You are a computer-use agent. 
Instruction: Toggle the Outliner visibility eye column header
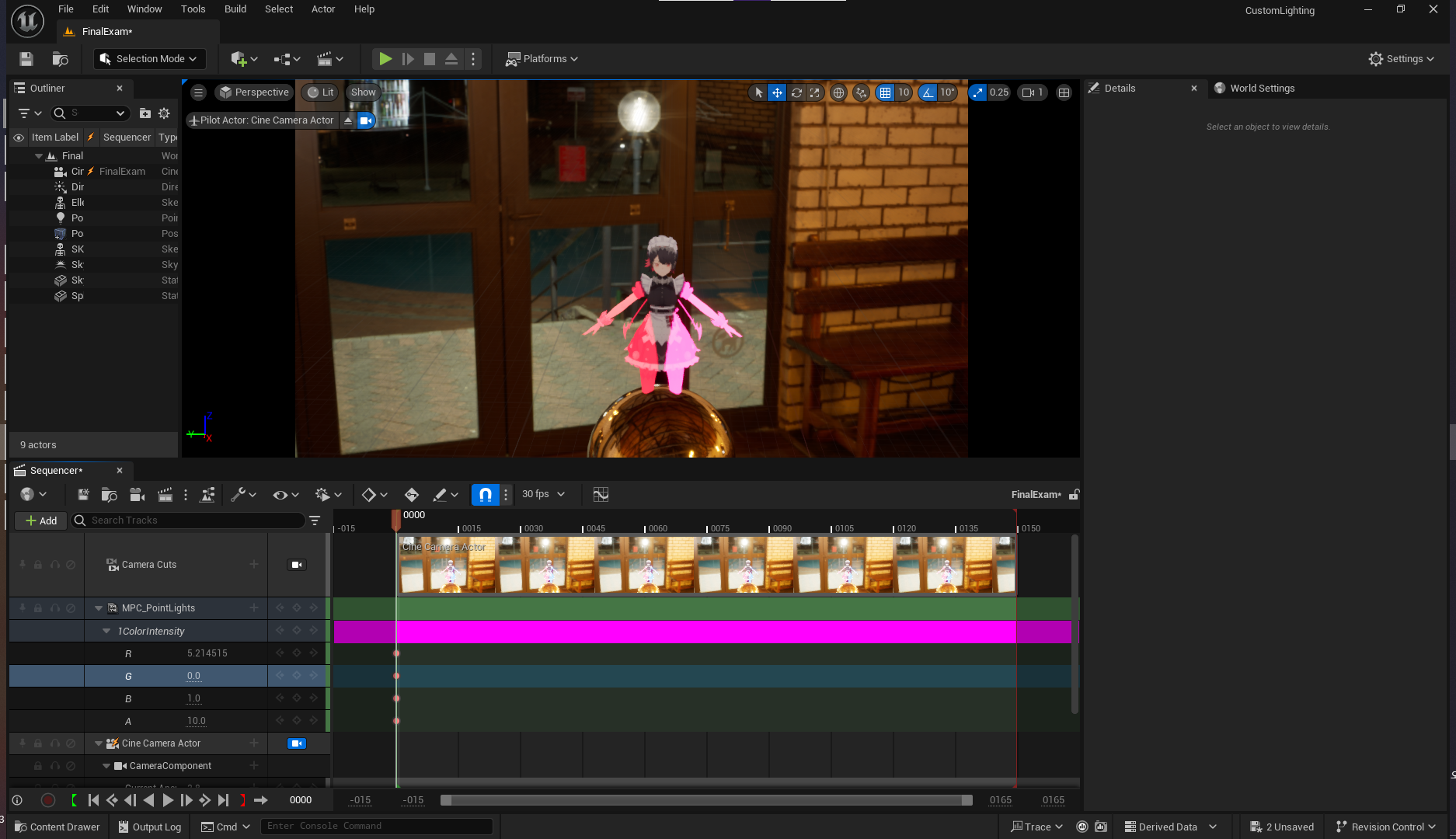click(19, 138)
